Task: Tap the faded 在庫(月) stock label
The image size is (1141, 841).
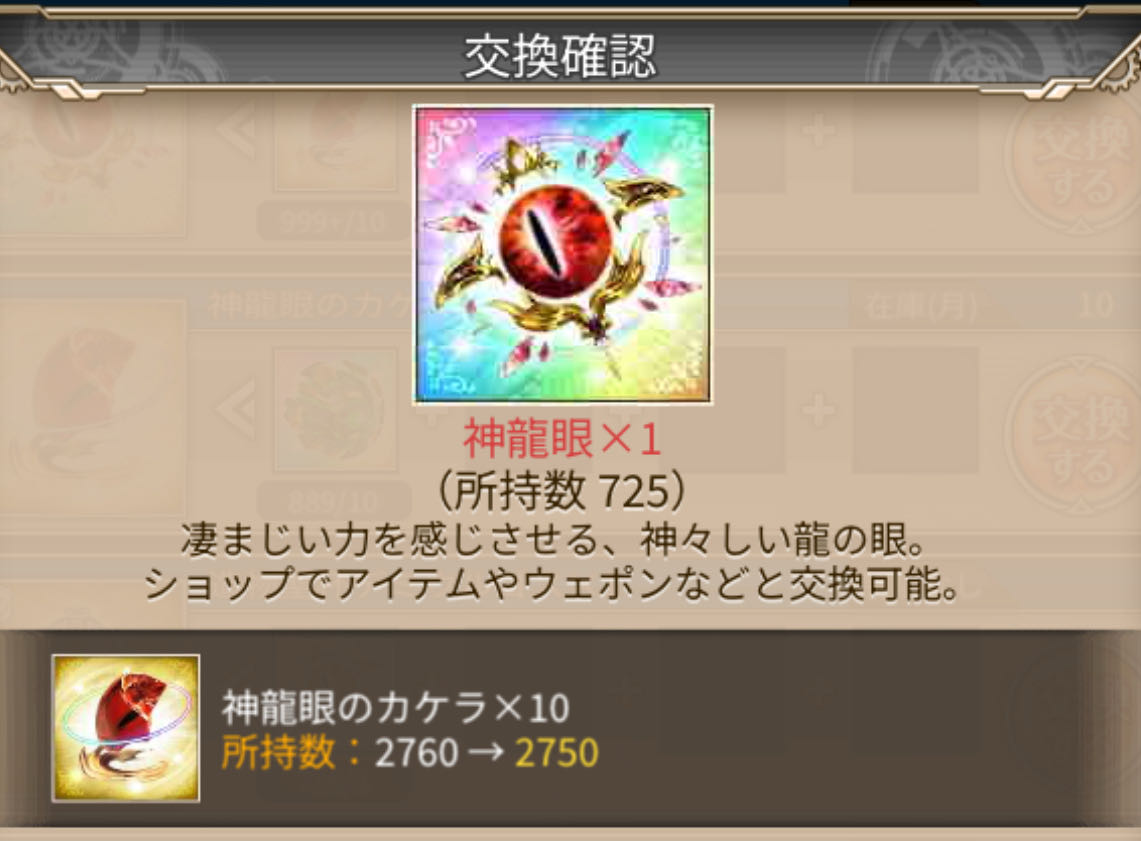Action: (921, 307)
